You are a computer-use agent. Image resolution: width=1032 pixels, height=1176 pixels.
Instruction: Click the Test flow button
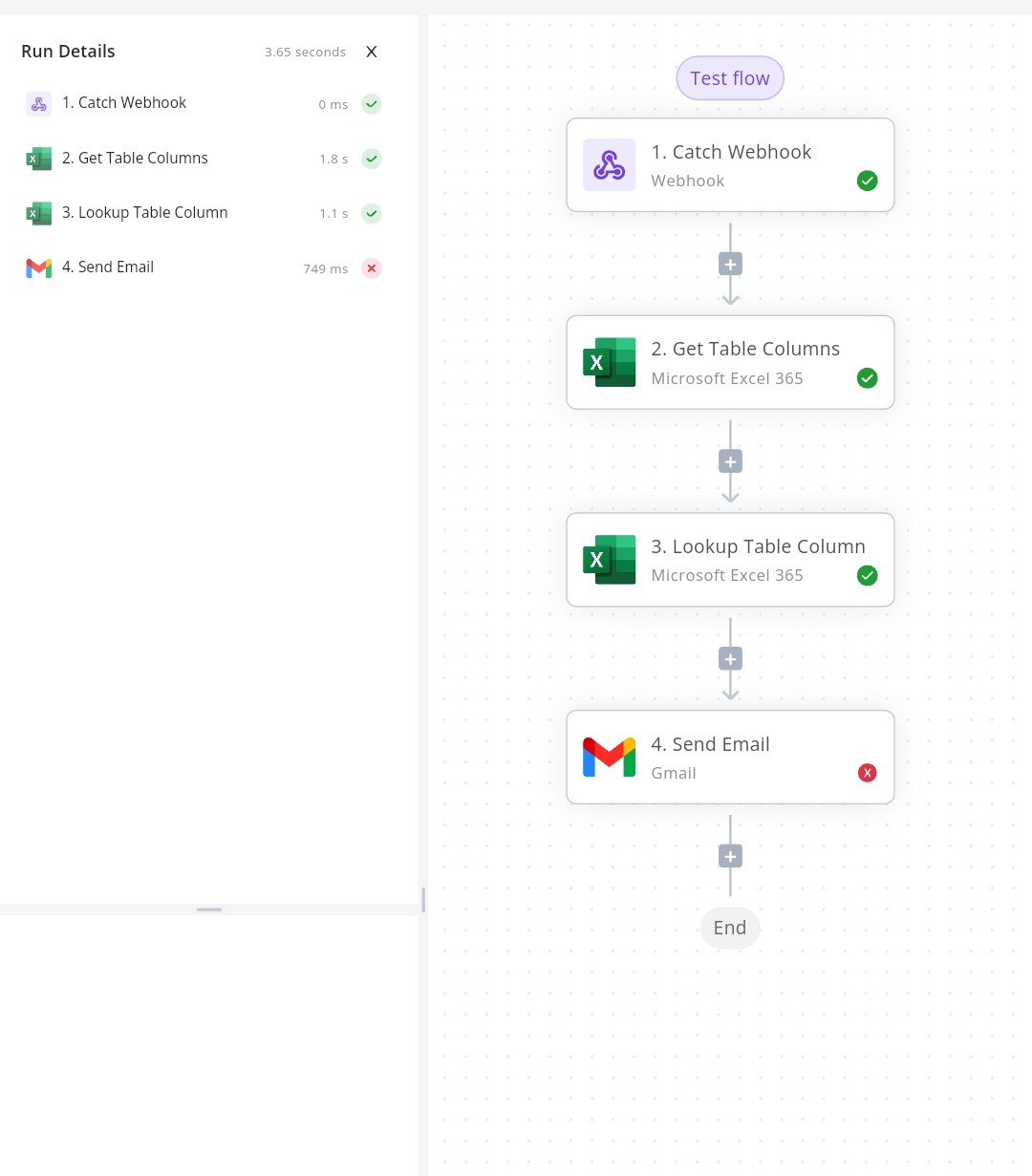tap(730, 78)
